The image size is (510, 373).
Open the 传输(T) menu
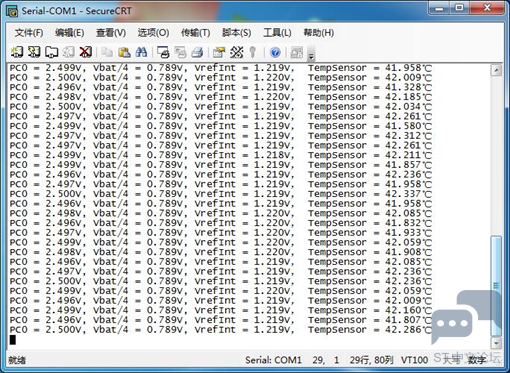coord(195,33)
